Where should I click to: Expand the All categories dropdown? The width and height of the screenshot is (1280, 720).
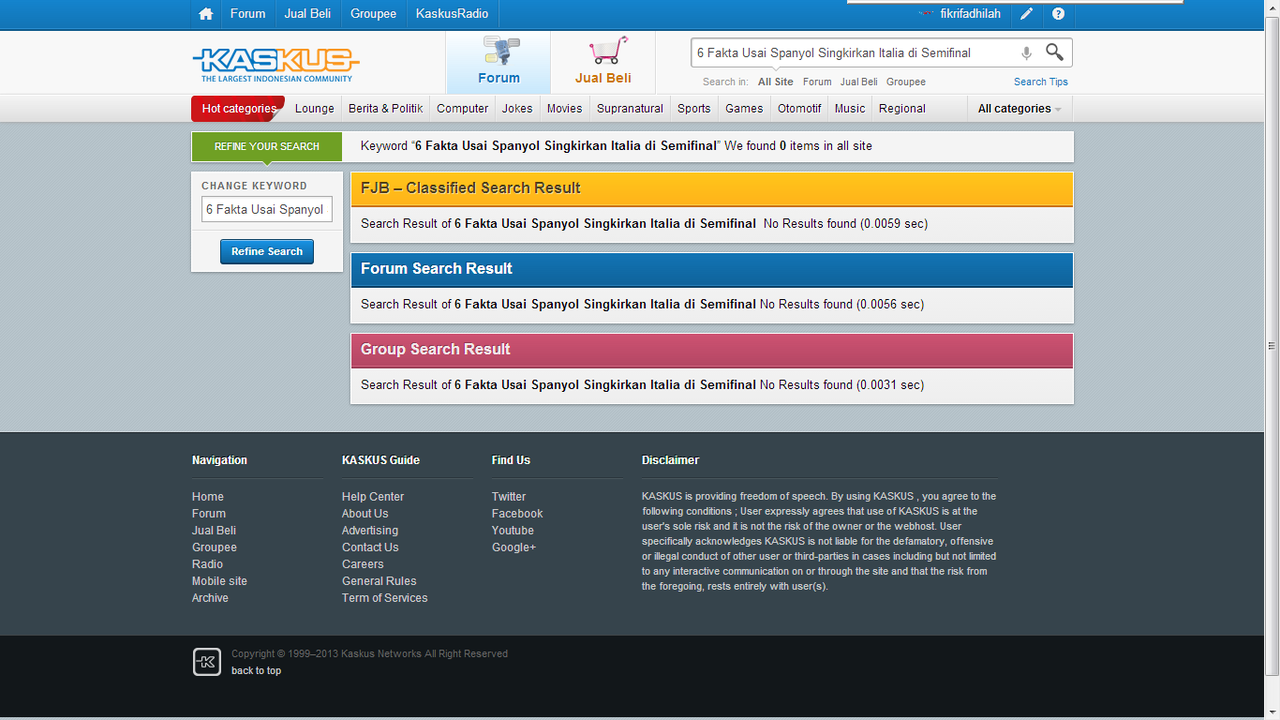tap(1019, 109)
